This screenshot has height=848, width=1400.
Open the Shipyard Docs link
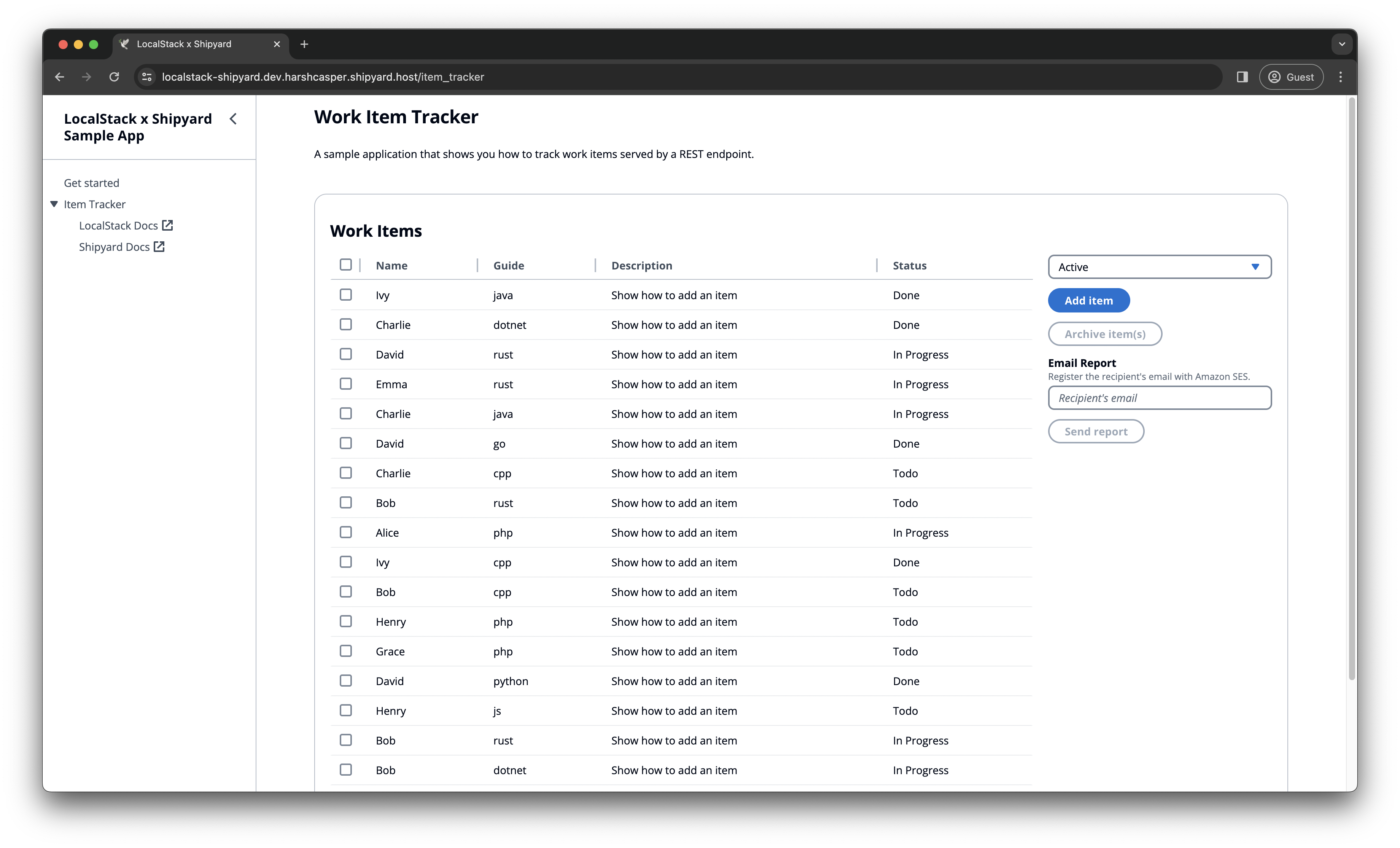tap(114, 247)
